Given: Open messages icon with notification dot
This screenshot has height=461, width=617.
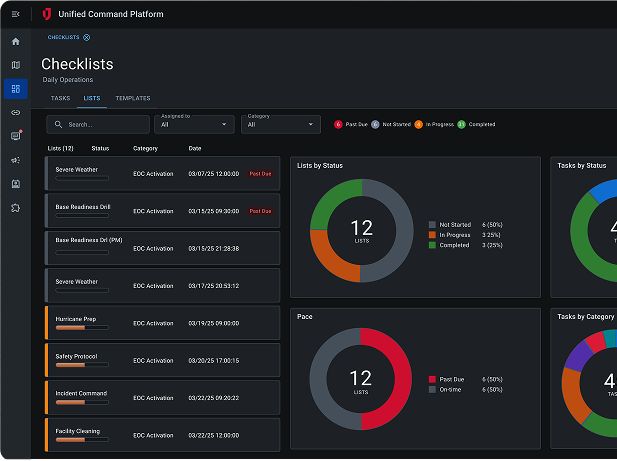Looking at the screenshot, I should (x=15, y=136).
